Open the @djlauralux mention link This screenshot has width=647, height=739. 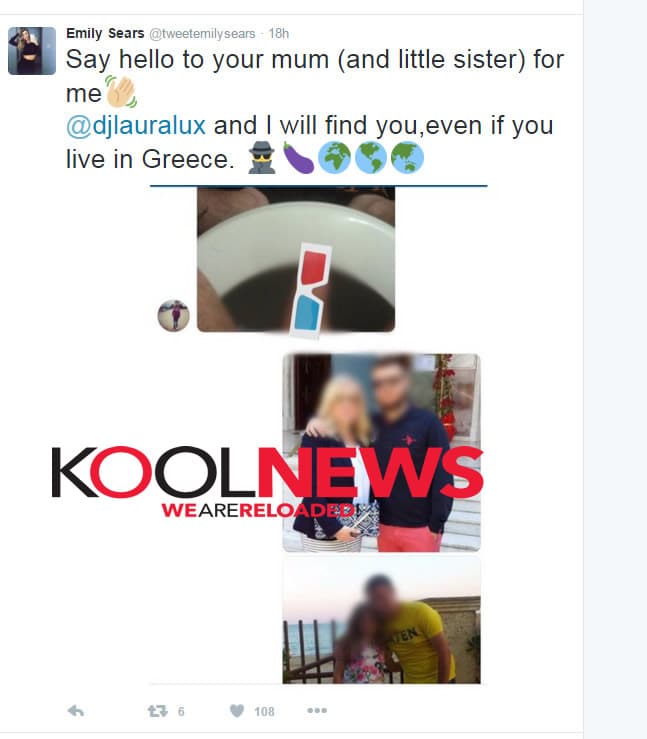point(136,125)
